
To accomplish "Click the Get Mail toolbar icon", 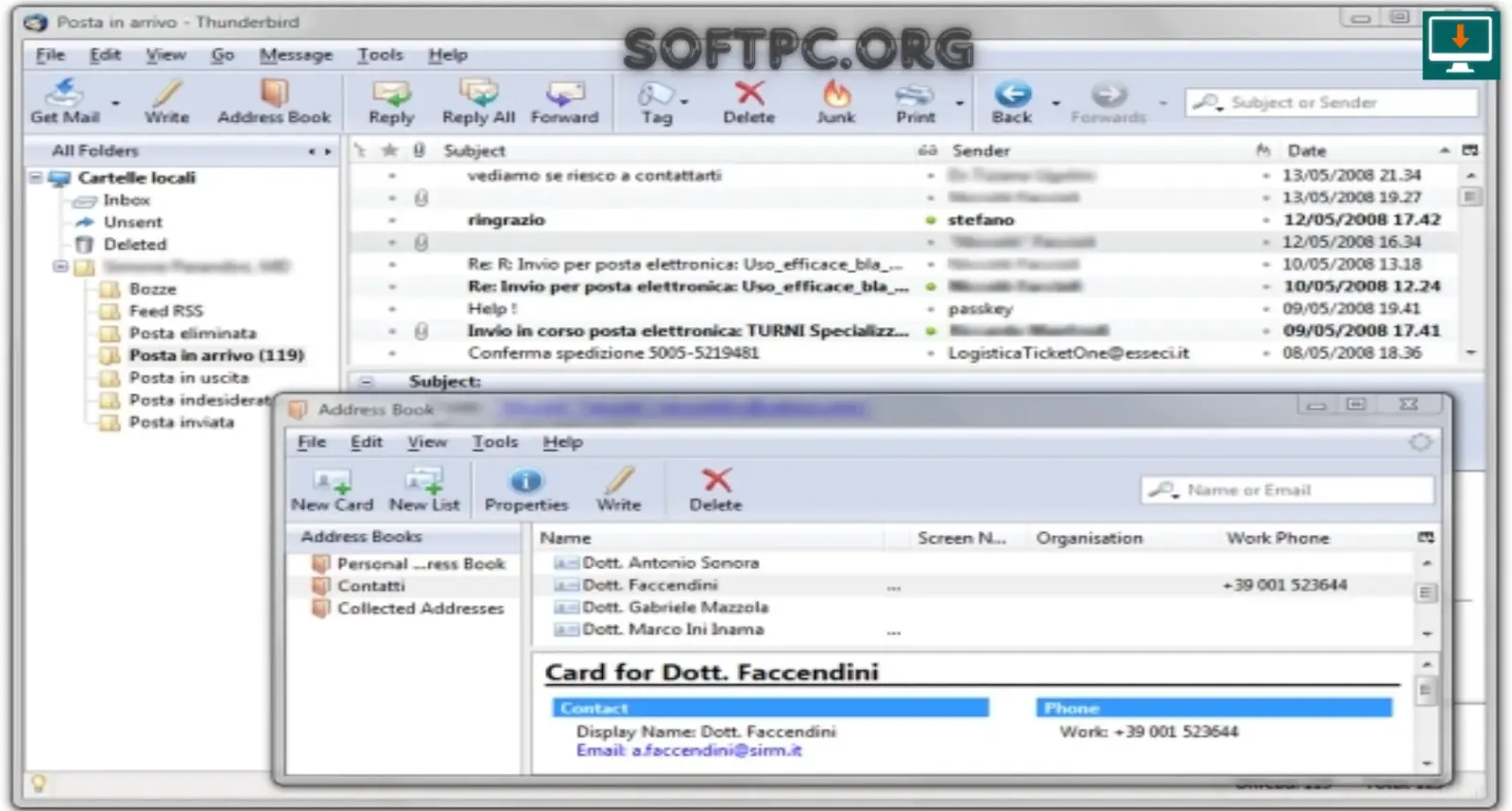I will point(64,93).
